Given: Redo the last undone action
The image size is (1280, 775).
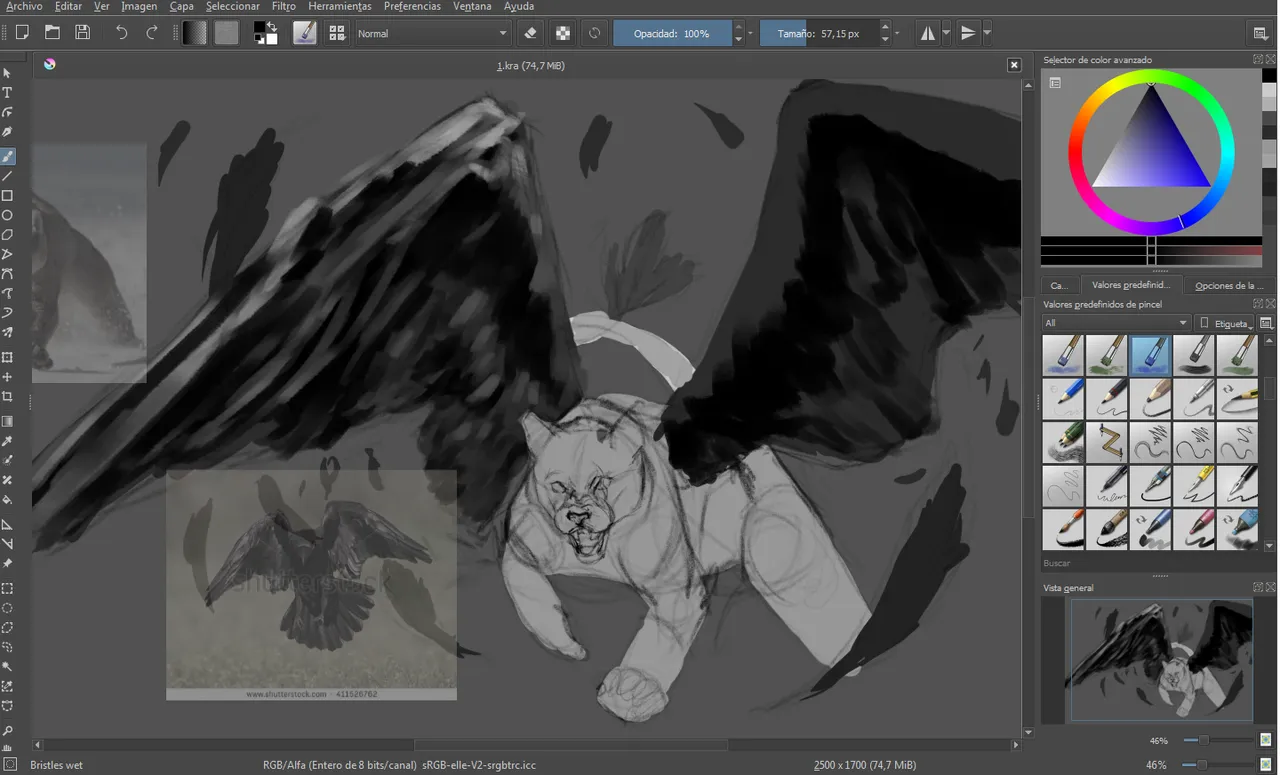Looking at the screenshot, I should pos(152,33).
